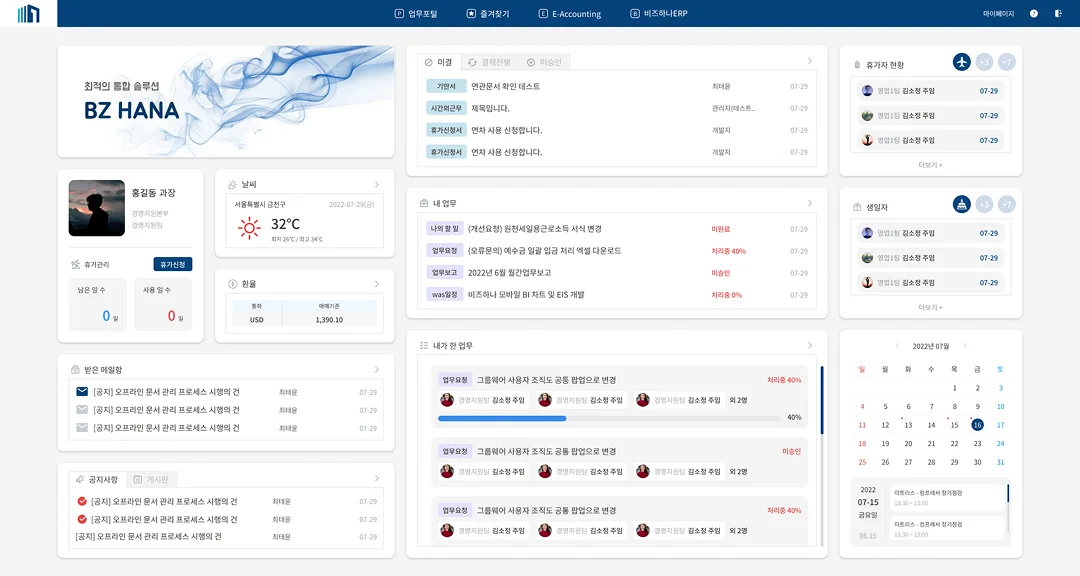Click the briefcase icon next to 내 업무

point(424,203)
